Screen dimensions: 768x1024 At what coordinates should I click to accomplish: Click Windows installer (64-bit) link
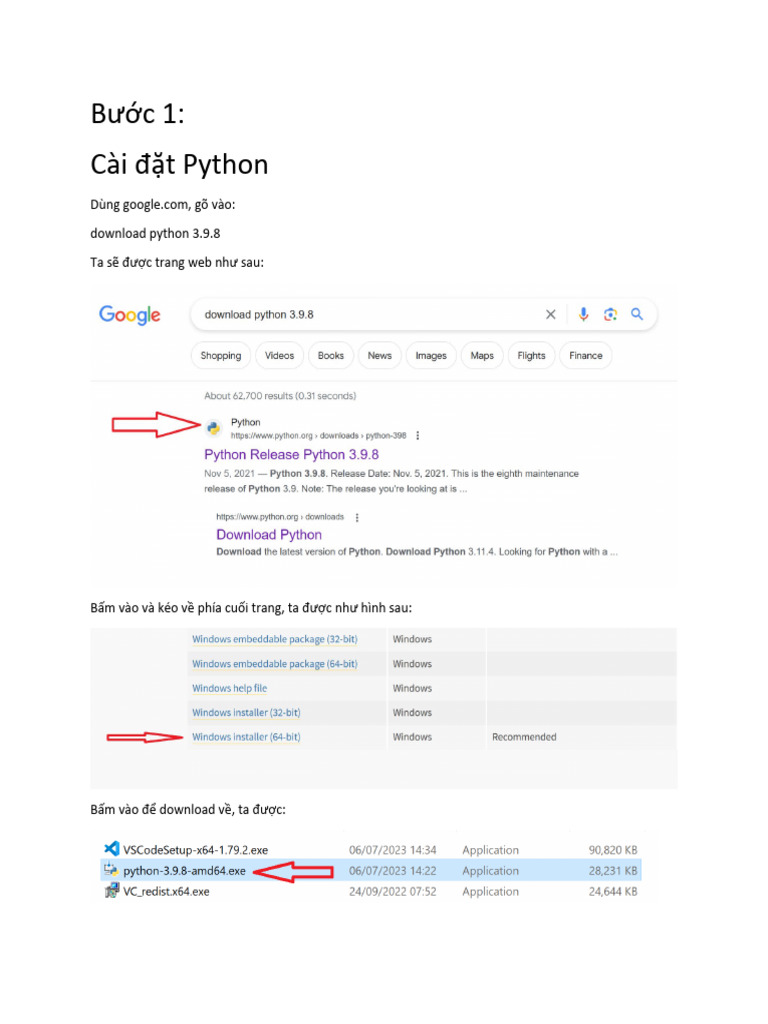[246, 737]
